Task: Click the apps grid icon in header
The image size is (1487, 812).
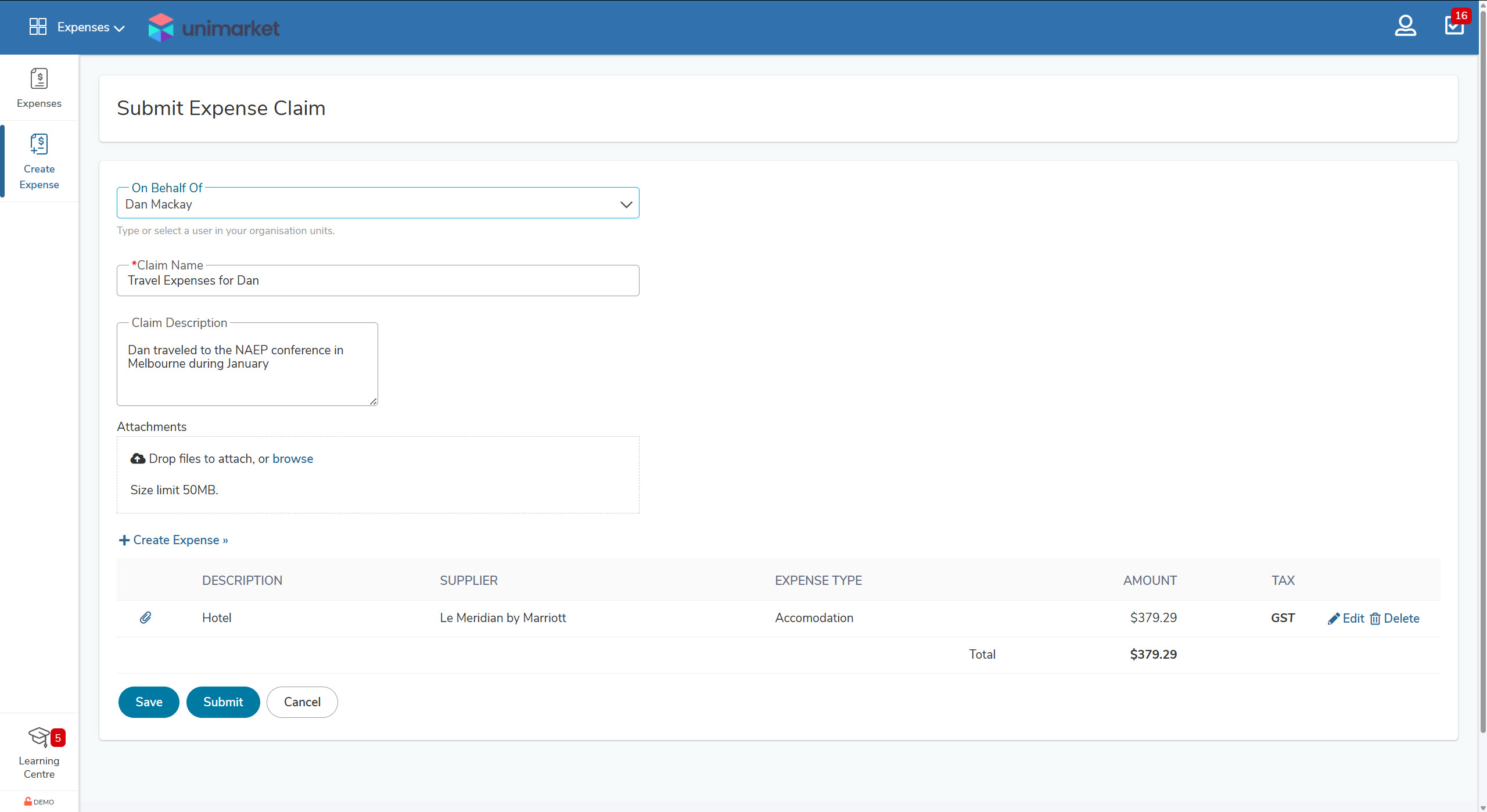Action: (38, 27)
